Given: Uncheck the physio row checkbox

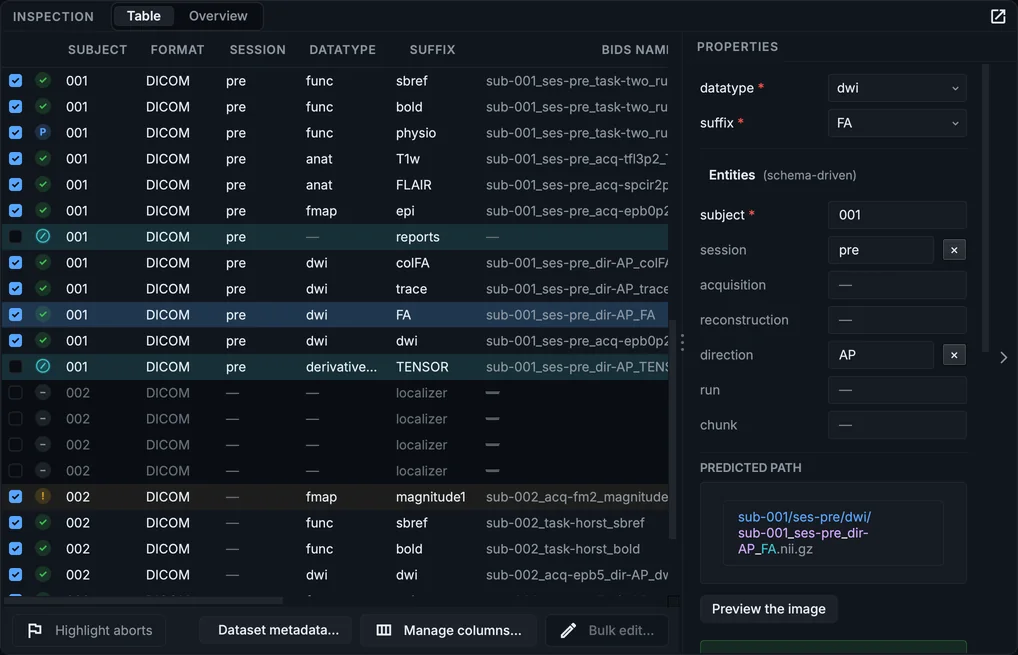Looking at the screenshot, I should coord(16,132).
